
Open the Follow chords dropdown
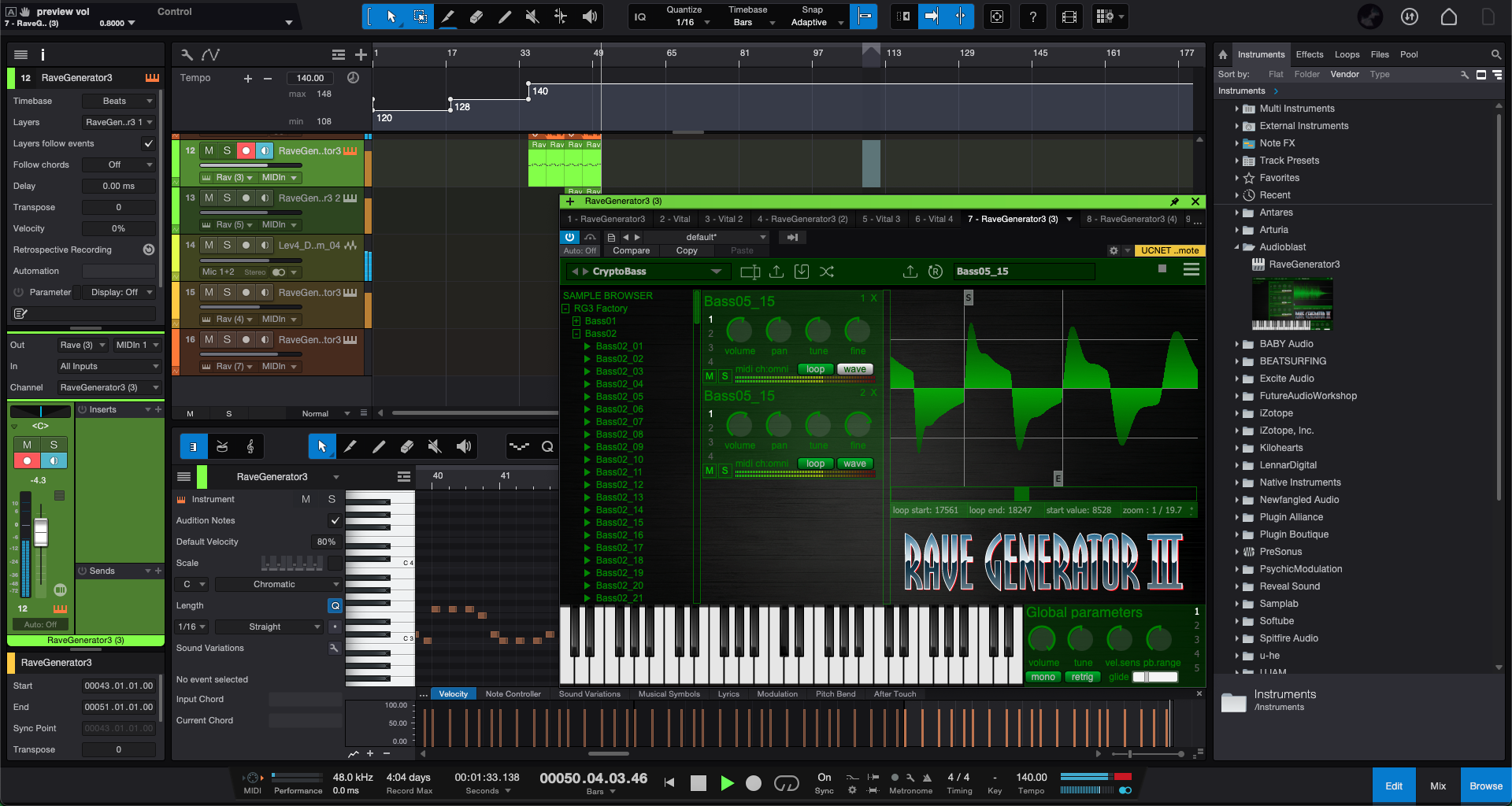coord(119,165)
